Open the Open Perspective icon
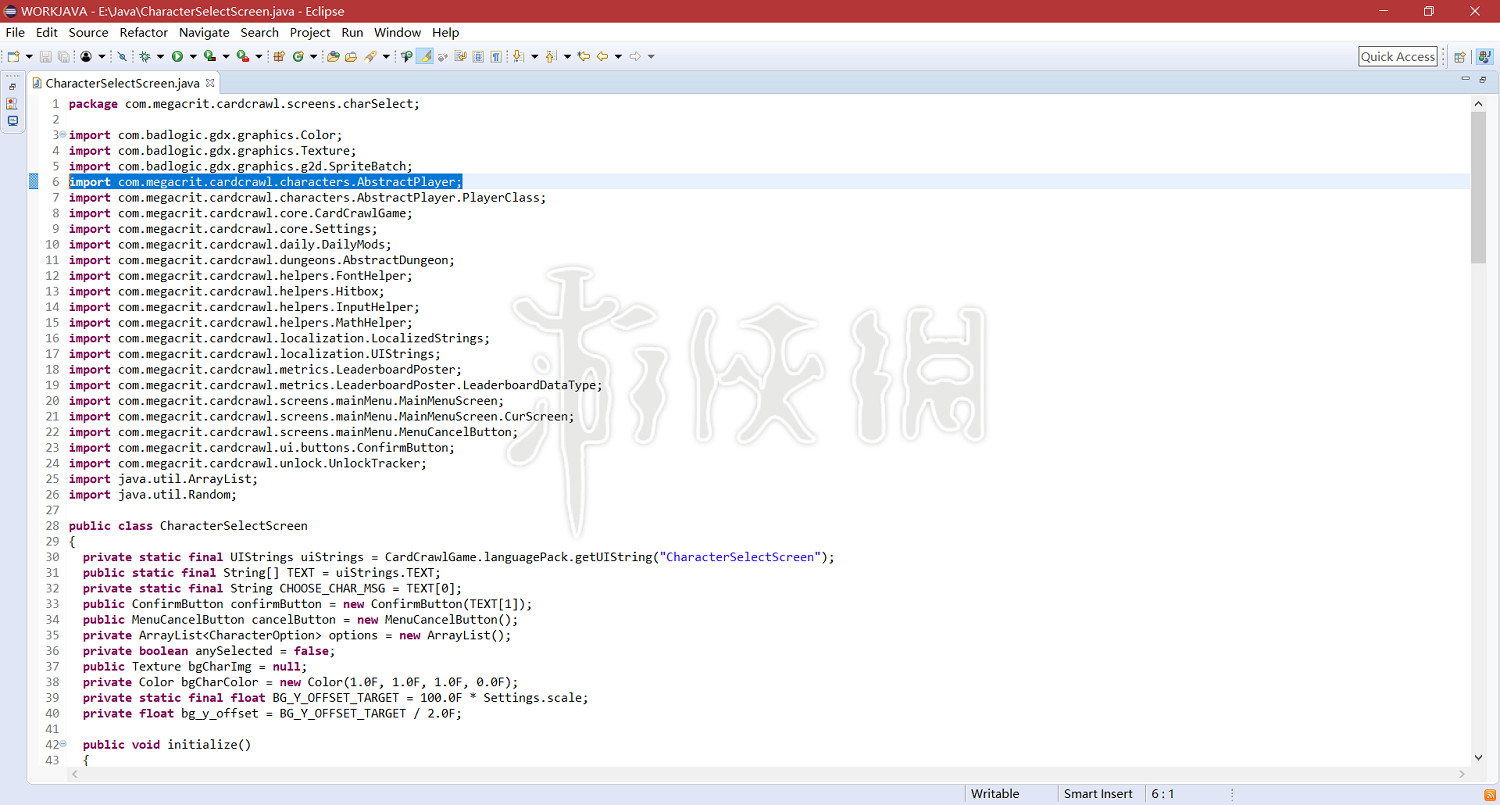 click(x=1460, y=57)
